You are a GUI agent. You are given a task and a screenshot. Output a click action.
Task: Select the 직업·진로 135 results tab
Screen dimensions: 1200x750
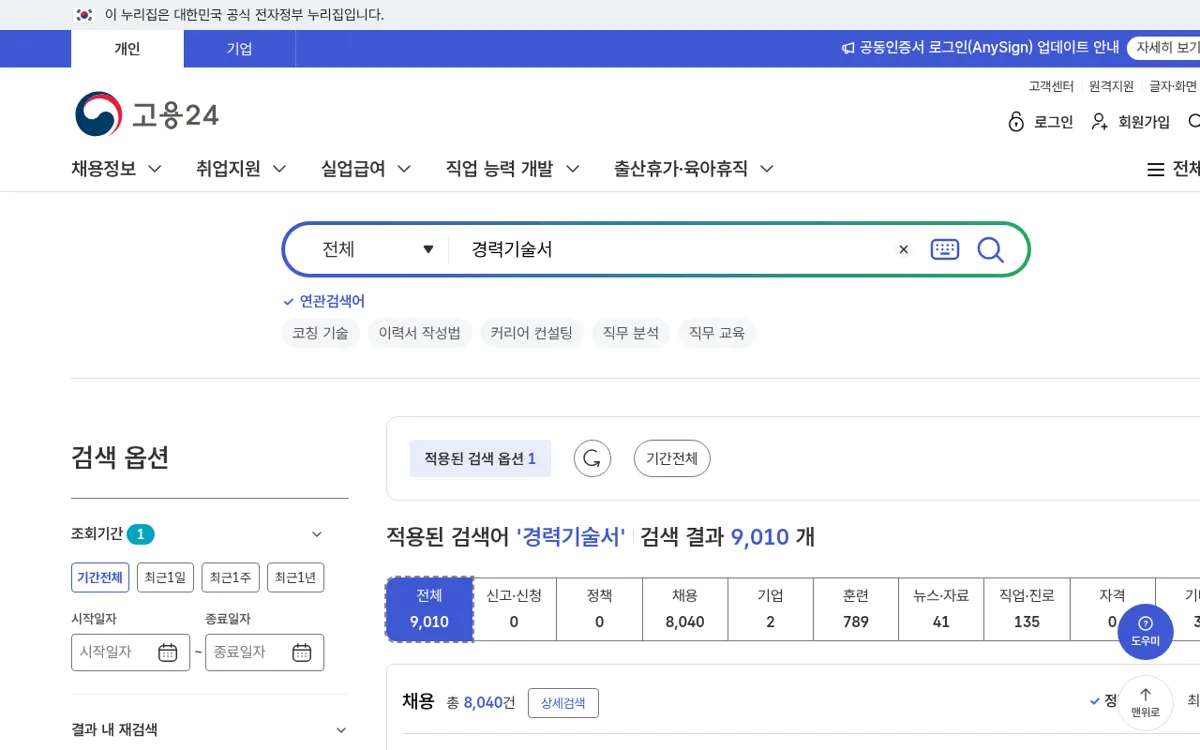[1027, 609]
